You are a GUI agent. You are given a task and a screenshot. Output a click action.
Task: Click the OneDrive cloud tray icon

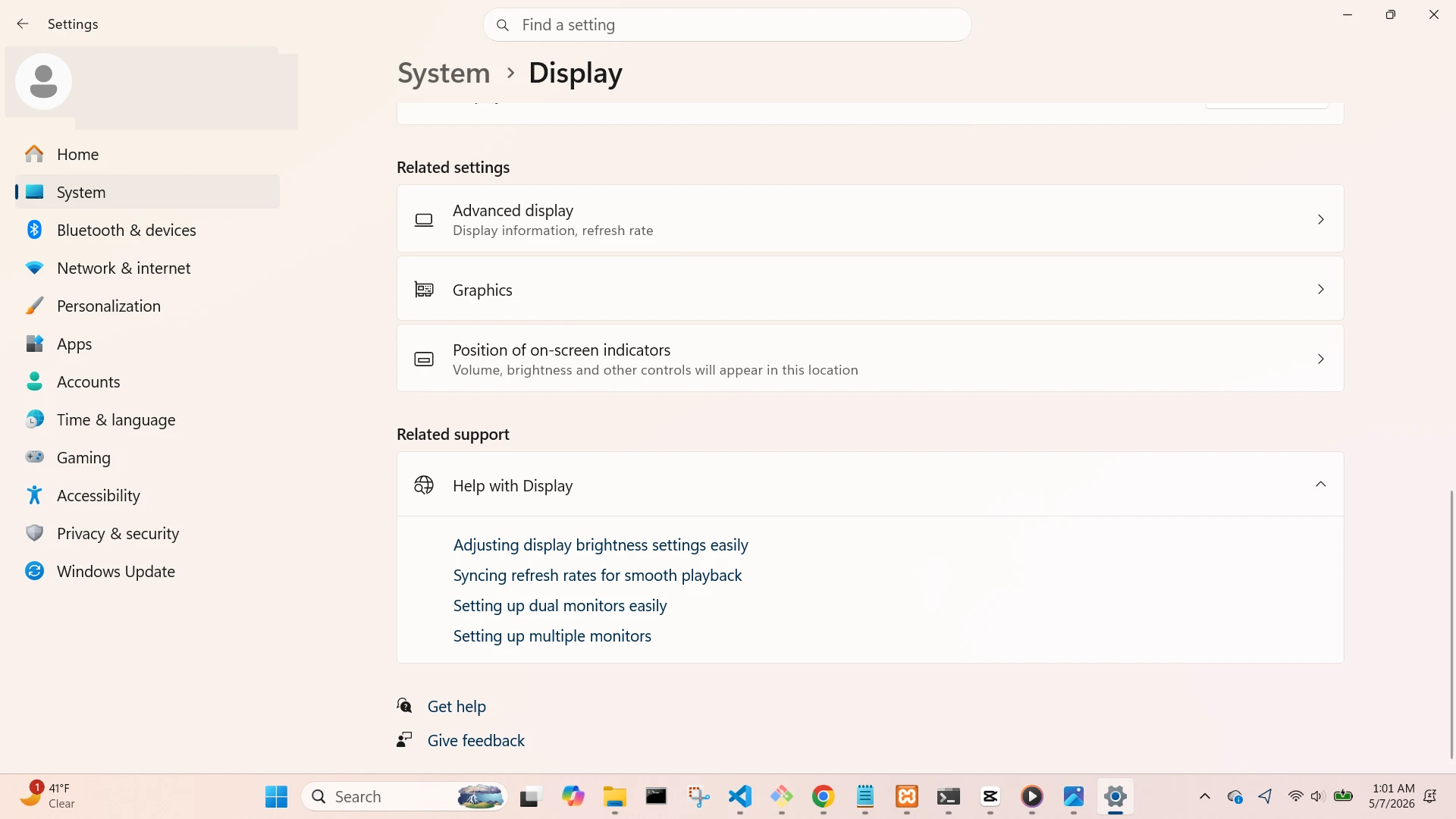(x=1235, y=796)
